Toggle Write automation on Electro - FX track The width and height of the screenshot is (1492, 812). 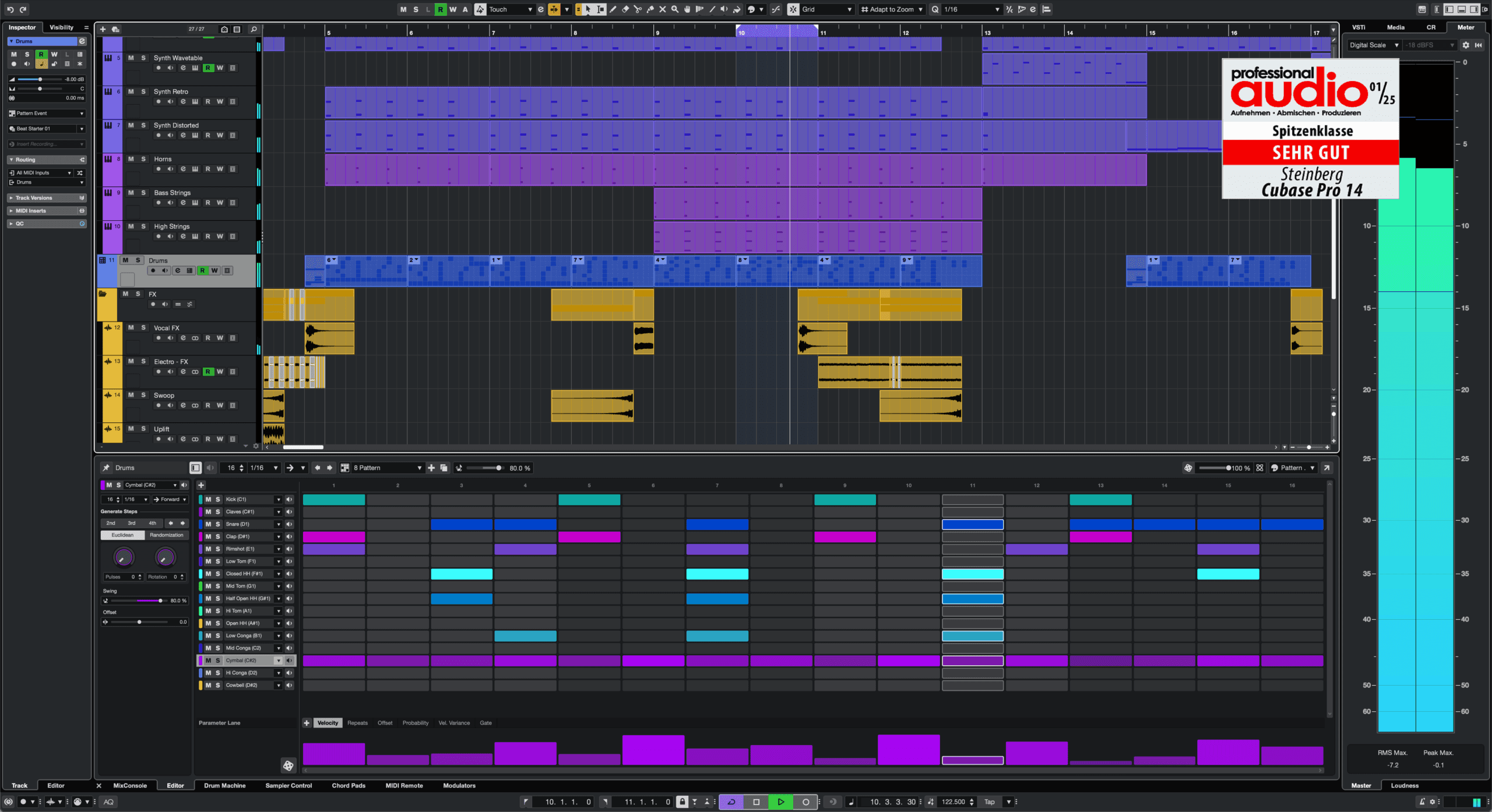pos(220,372)
